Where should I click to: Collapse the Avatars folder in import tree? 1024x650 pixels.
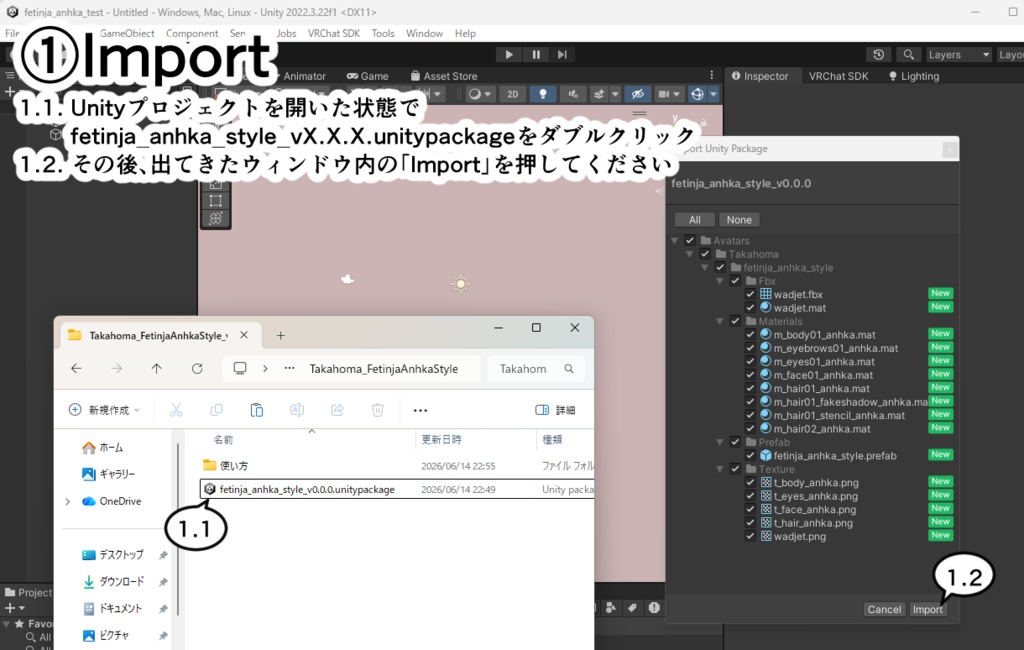675,240
